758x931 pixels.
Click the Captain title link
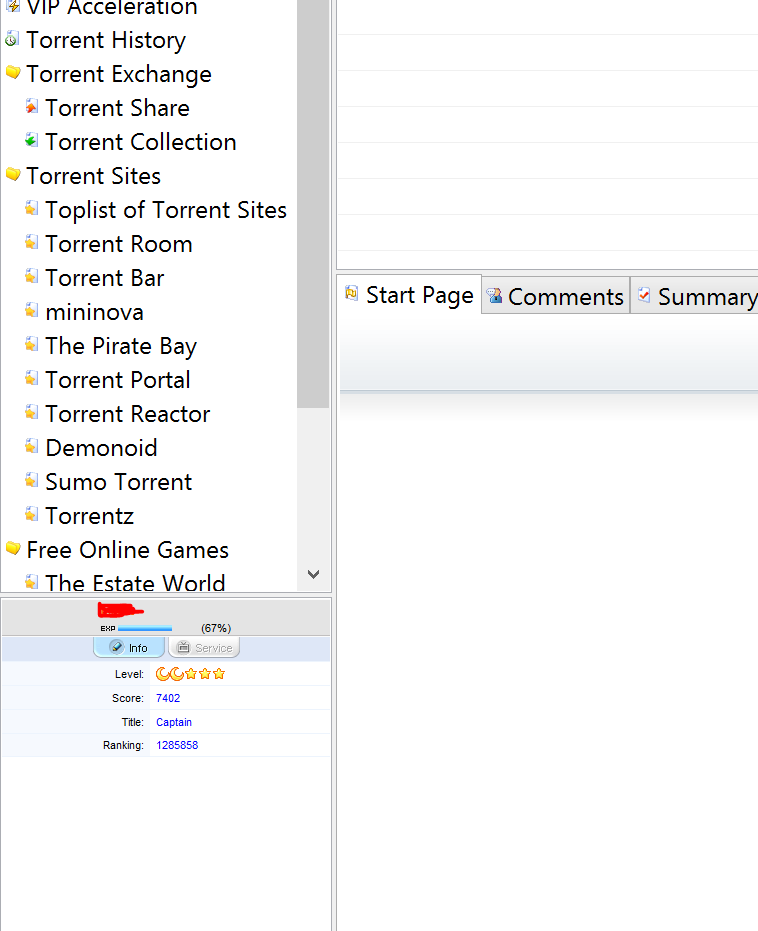[x=174, y=722]
